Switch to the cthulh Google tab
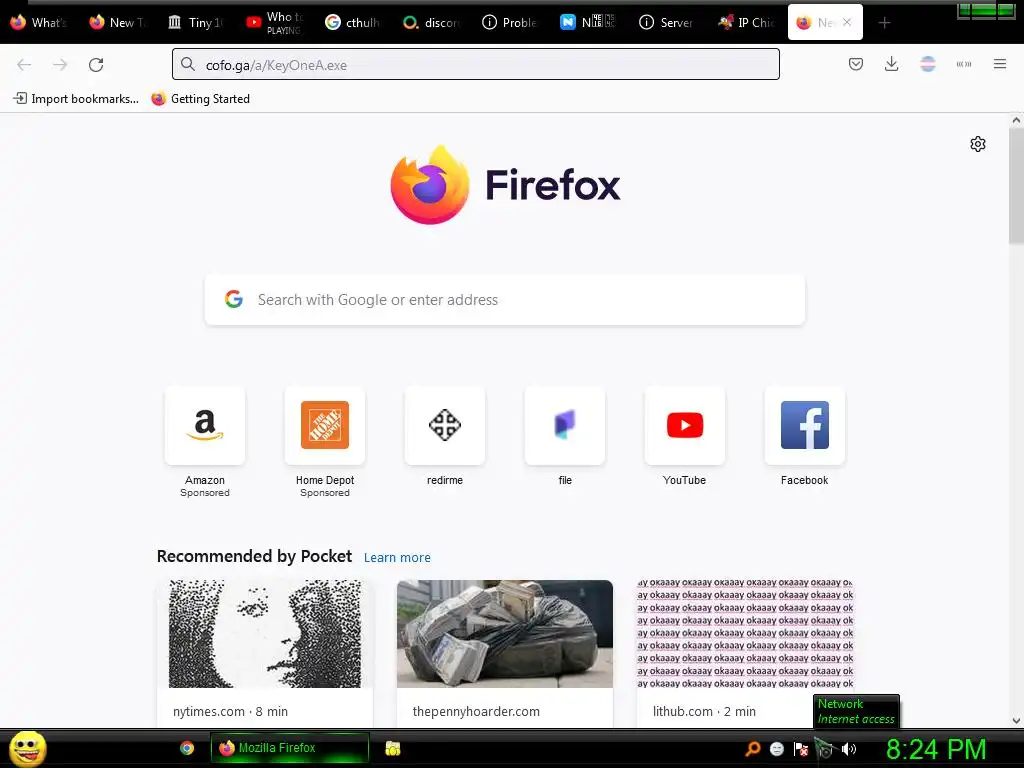This screenshot has height=768, width=1024. [x=353, y=23]
